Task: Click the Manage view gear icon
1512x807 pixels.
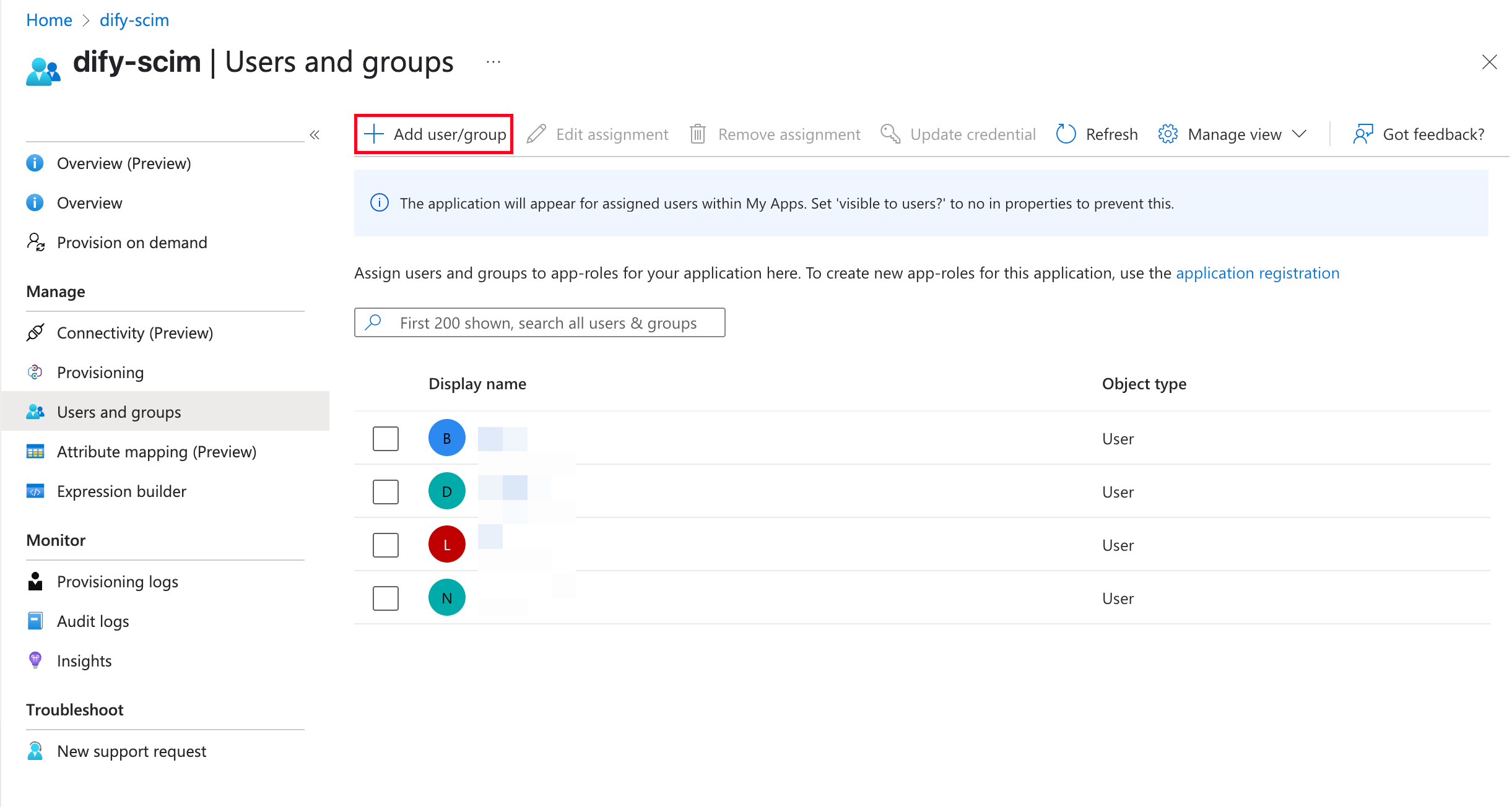Action: 1168,134
